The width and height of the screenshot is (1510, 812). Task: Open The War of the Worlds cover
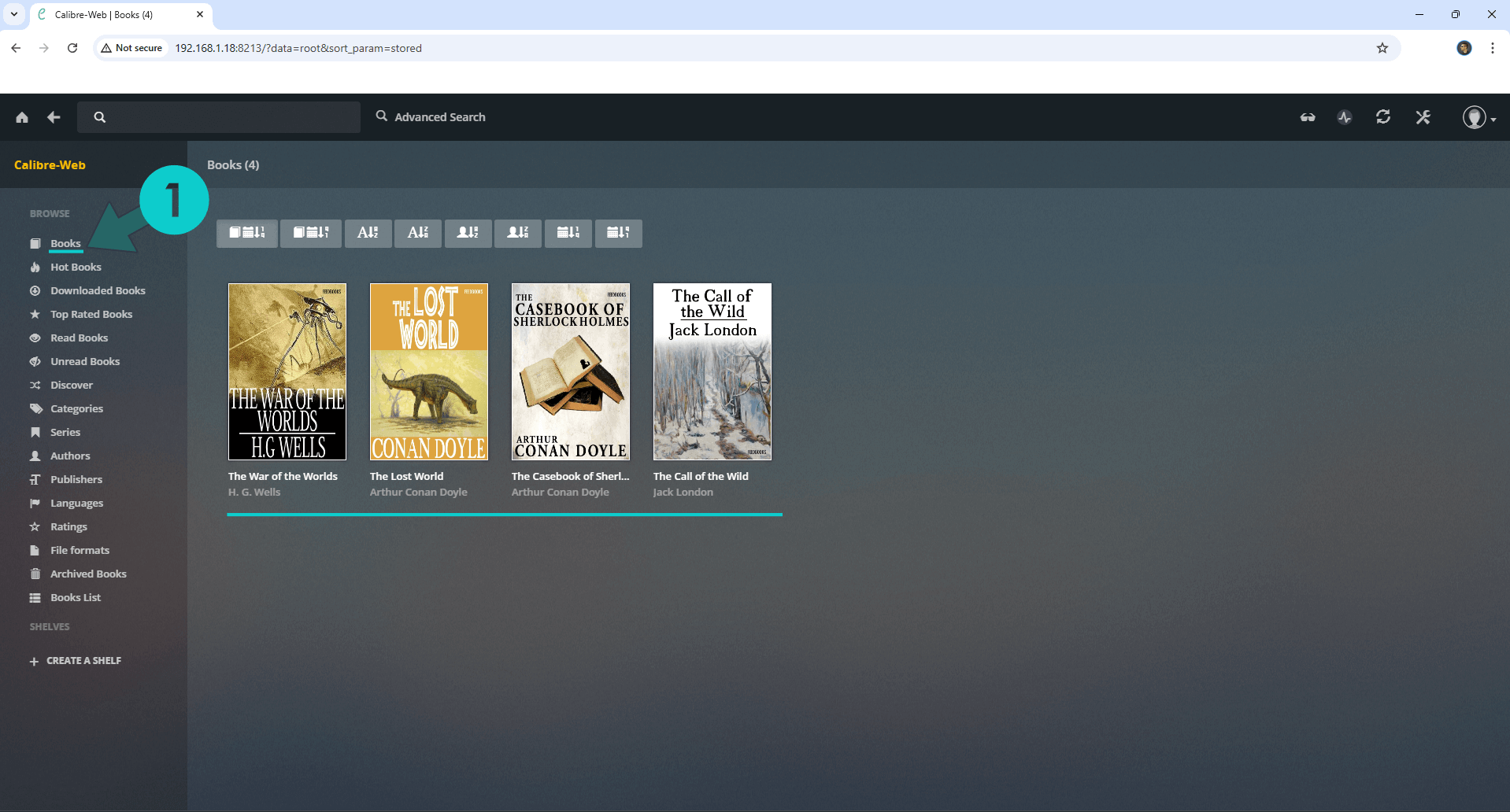point(287,372)
